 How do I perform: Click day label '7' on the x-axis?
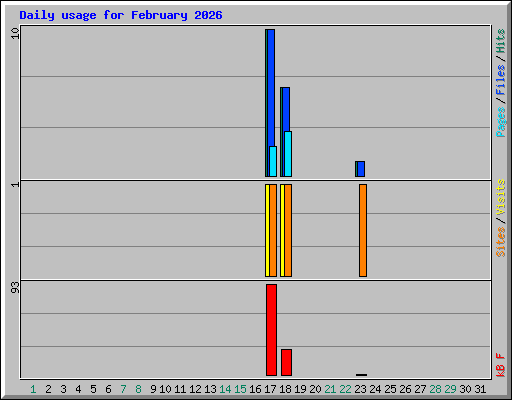pos(123,389)
